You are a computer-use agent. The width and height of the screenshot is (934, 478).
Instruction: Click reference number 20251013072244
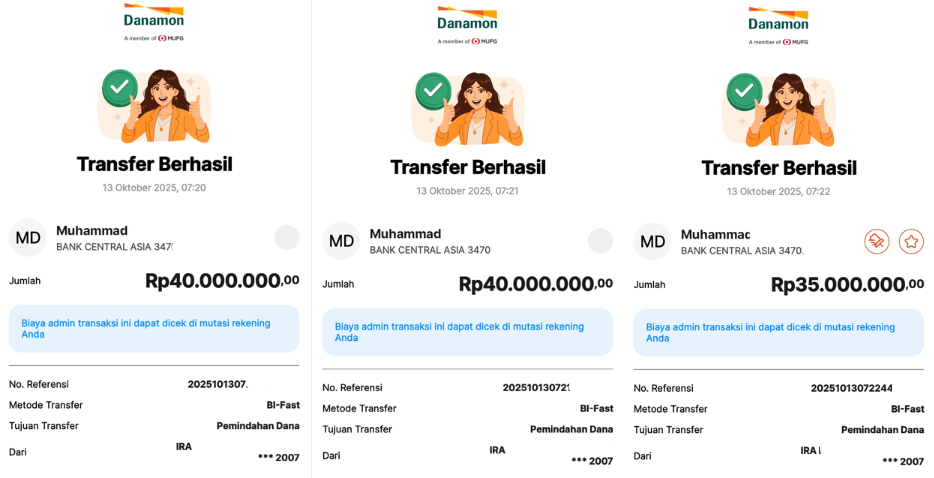pyautogui.click(x=851, y=388)
